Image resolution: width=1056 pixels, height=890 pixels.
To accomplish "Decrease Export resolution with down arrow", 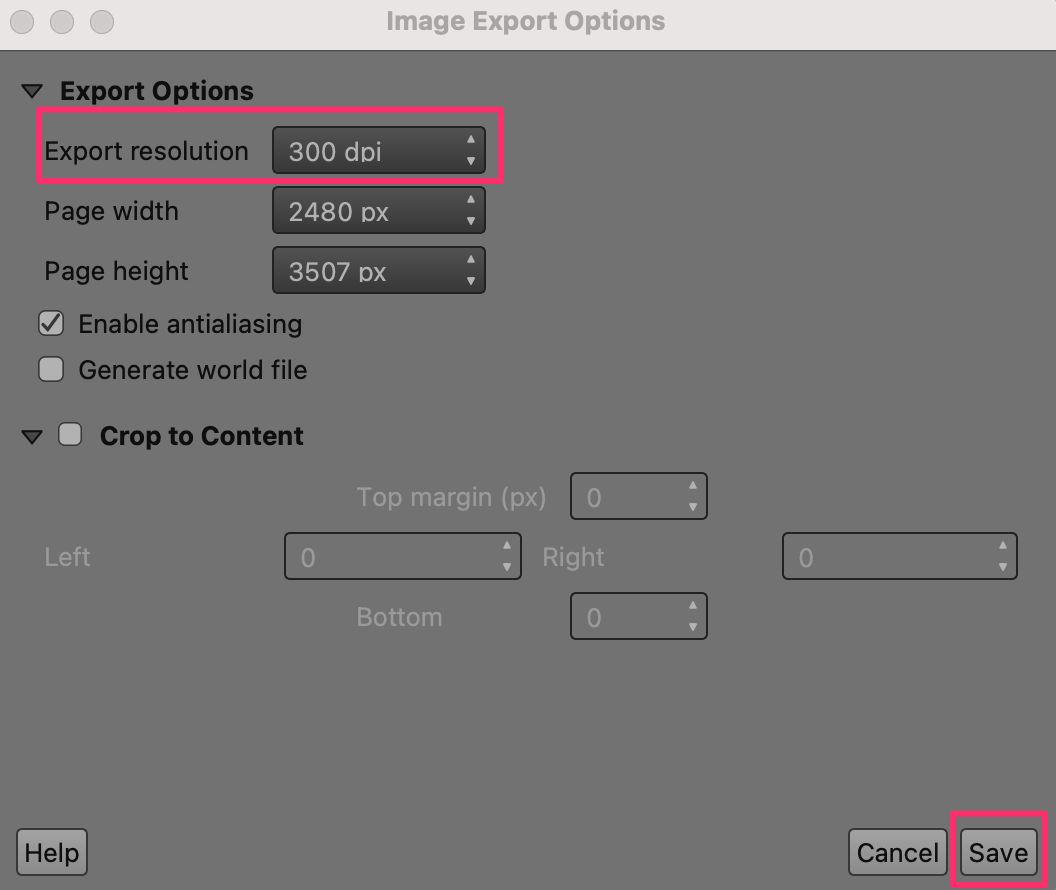I will tap(470, 161).
